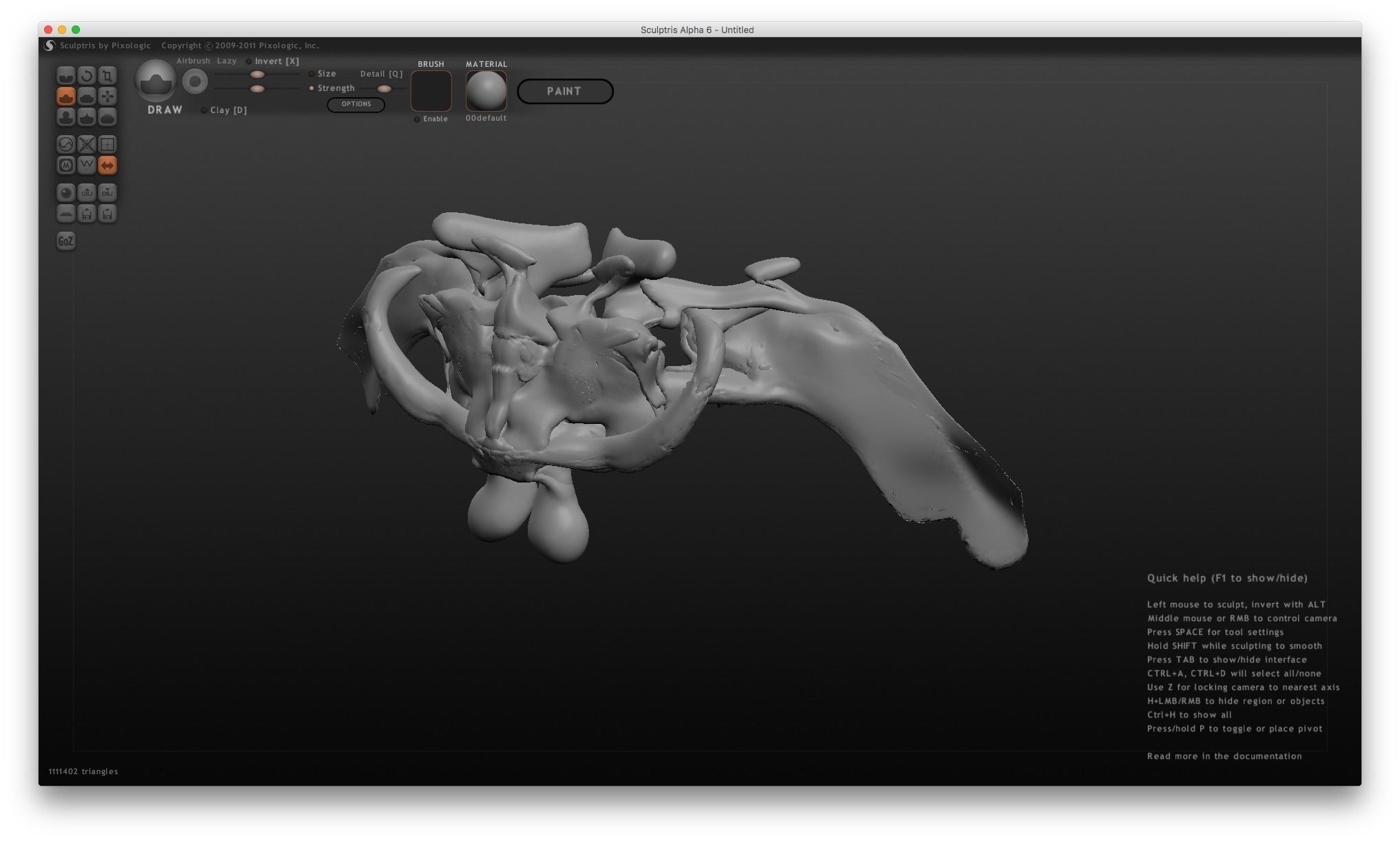Screen dimensions: 1400x841
Task: Click the Reduce brush icon
Action: [66, 144]
